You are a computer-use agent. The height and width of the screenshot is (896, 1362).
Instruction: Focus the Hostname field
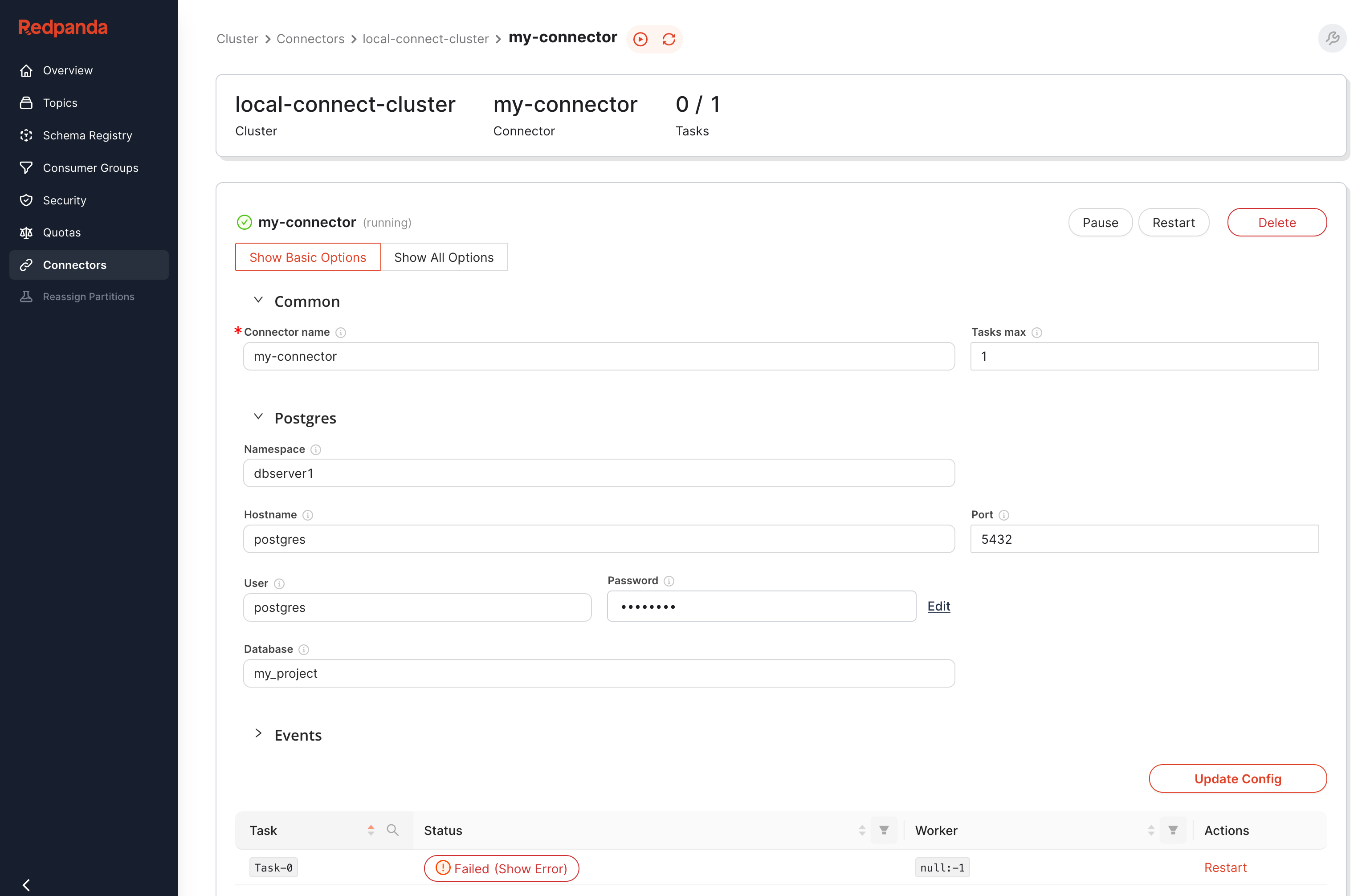pos(599,539)
